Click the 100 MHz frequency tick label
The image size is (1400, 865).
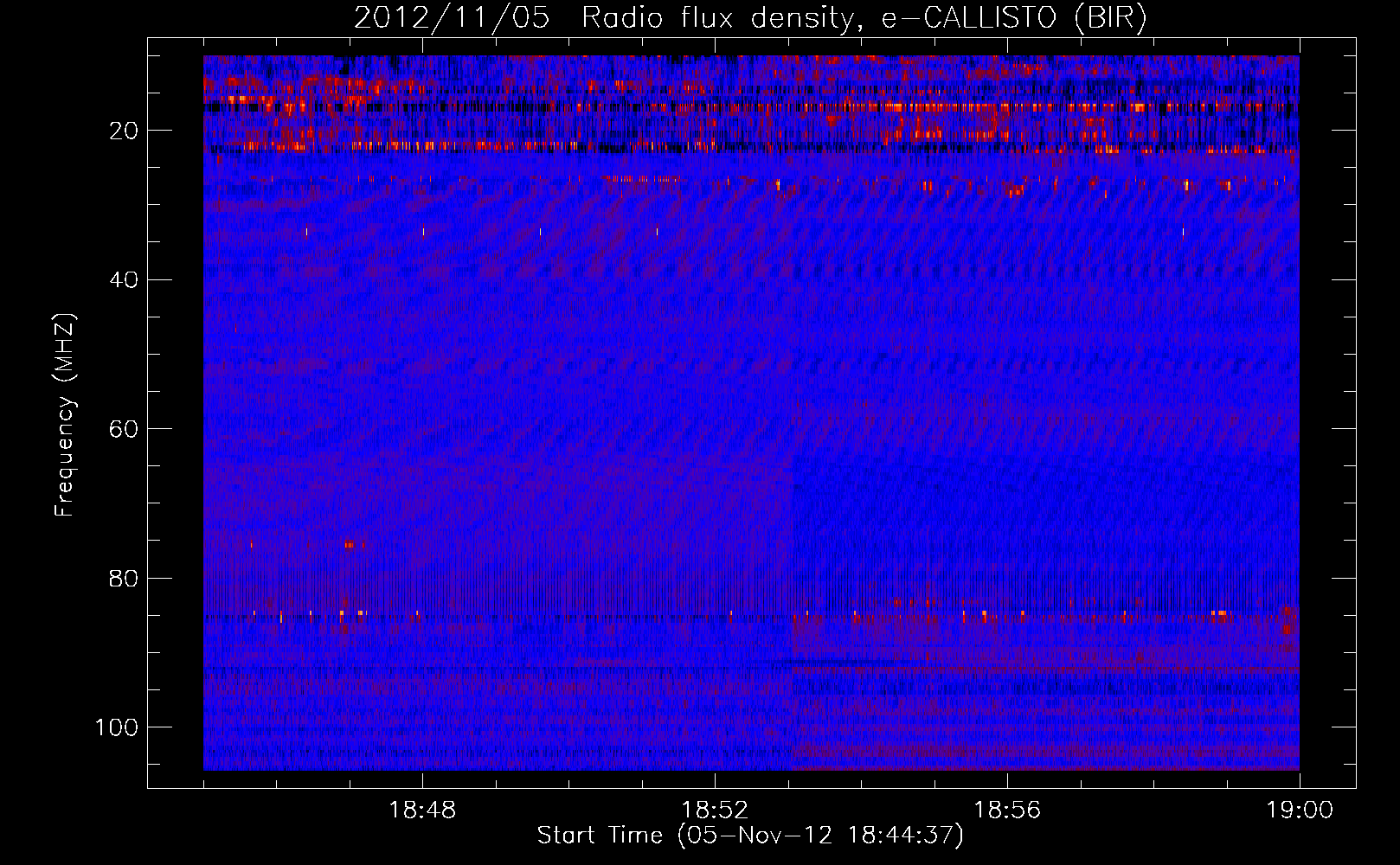pyautogui.click(x=117, y=727)
